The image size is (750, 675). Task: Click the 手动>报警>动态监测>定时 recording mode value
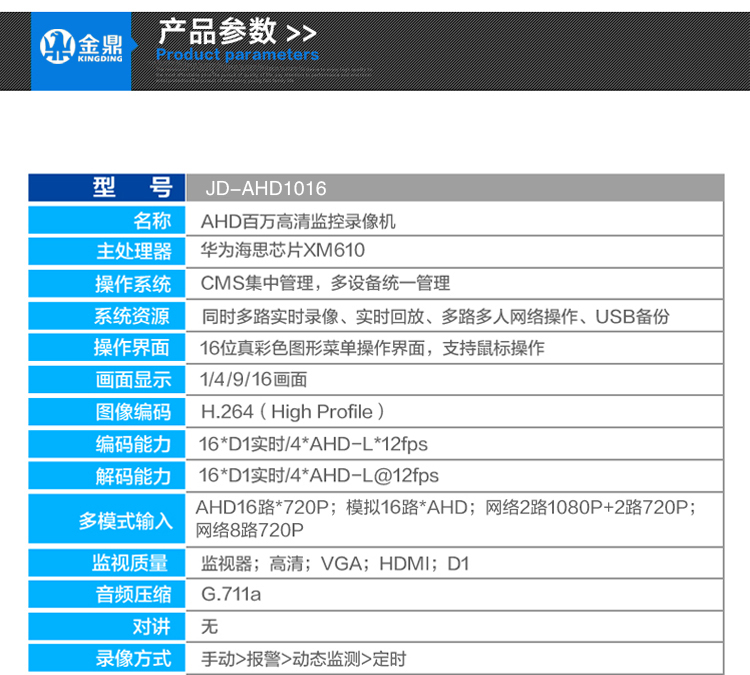coord(303,659)
